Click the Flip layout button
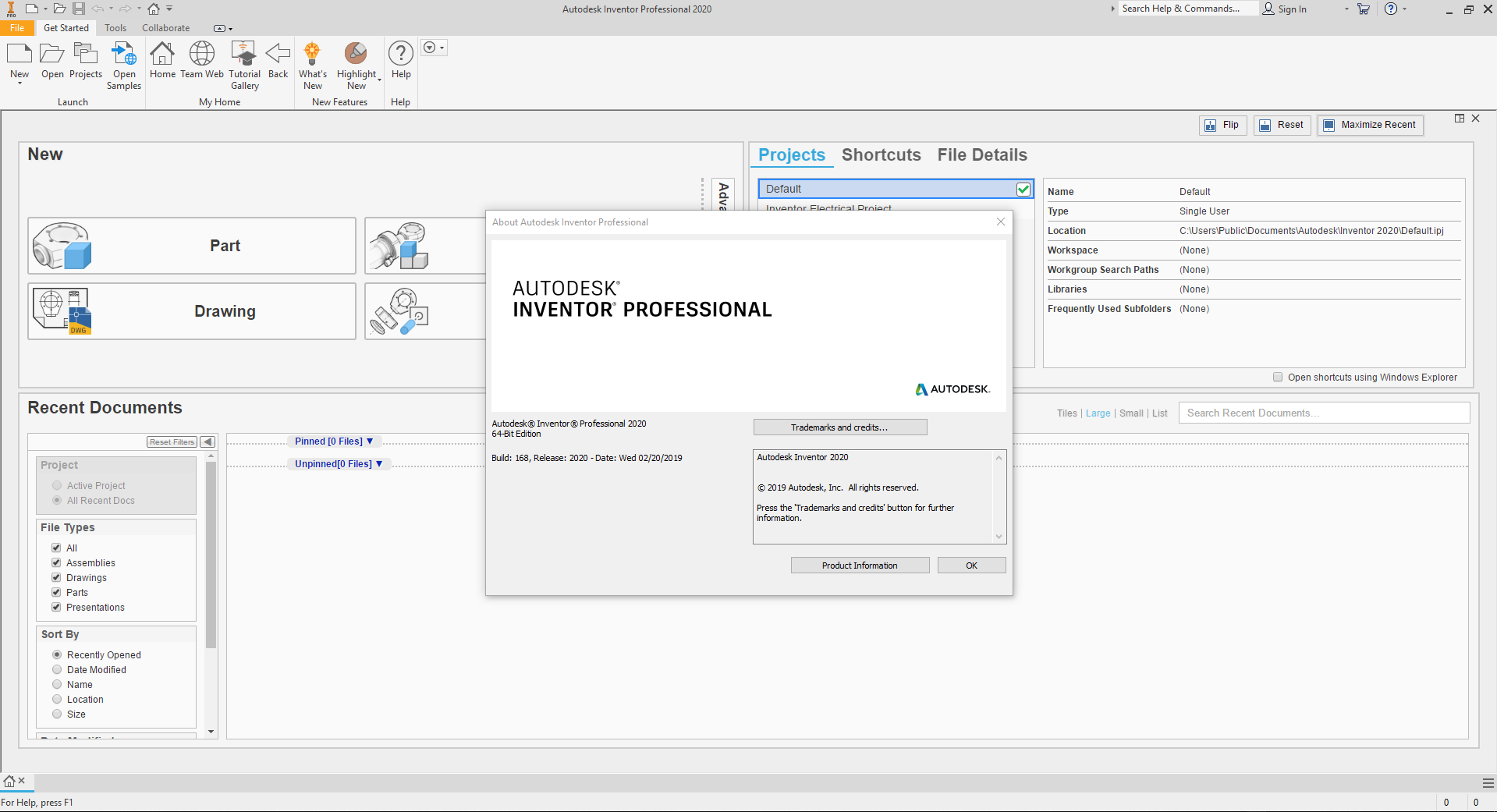Screen dimensions: 1497x812 click(x=1222, y=125)
